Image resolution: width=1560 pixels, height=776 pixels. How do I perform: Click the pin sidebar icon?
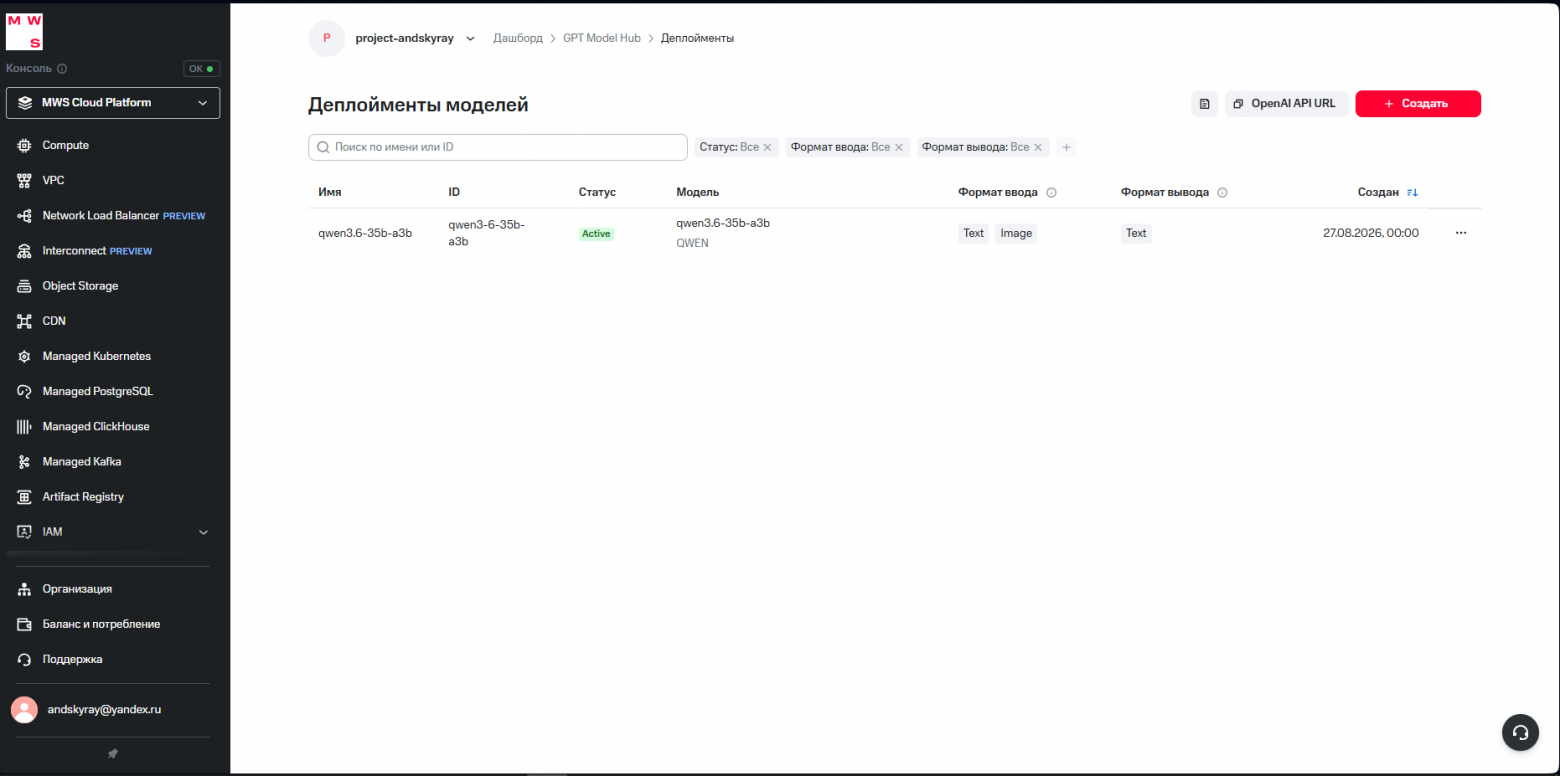[x=113, y=754]
